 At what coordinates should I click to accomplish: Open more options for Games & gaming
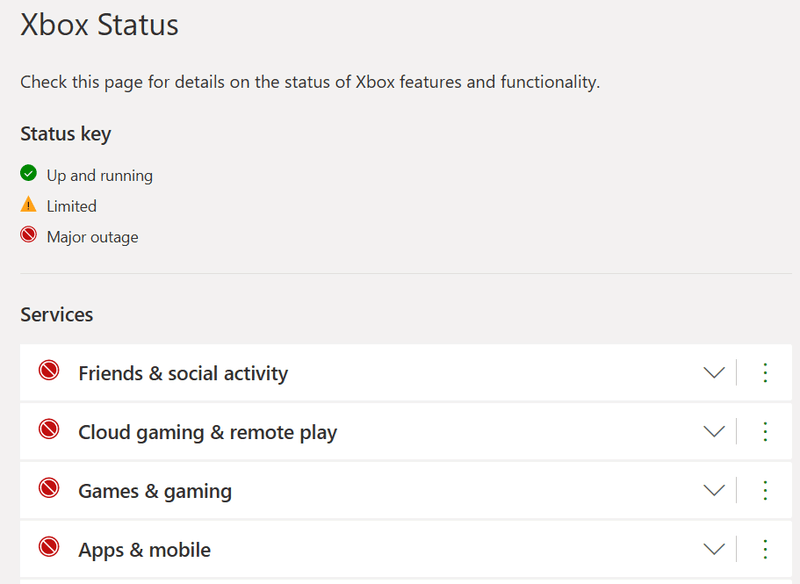[765, 491]
